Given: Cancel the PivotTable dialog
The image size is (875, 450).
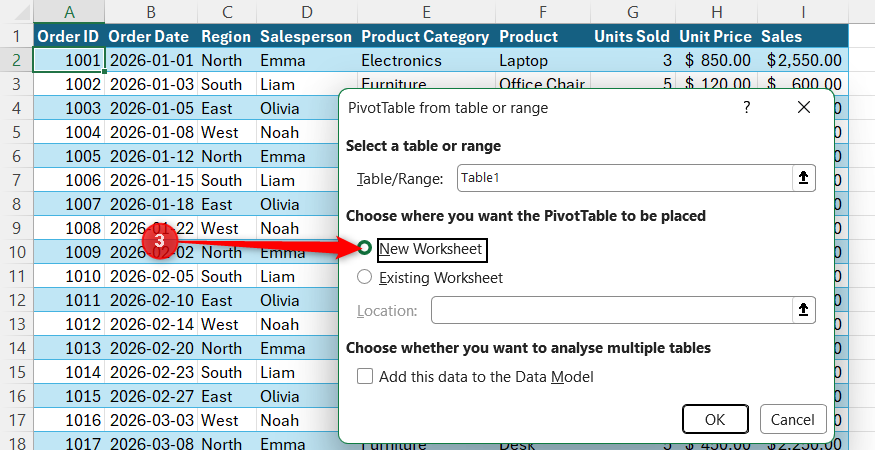Looking at the screenshot, I should coord(793,419).
